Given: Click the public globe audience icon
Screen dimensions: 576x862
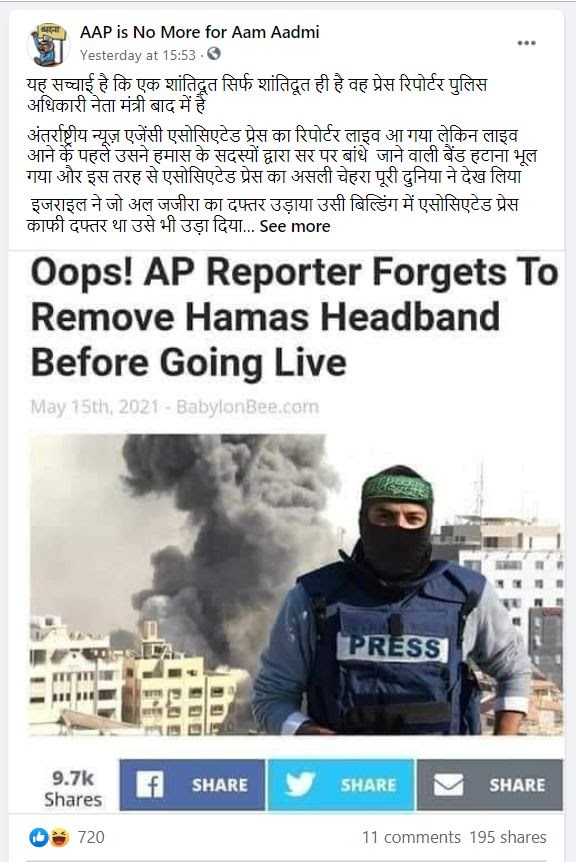Looking at the screenshot, I should pyautogui.click(x=213, y=54).
